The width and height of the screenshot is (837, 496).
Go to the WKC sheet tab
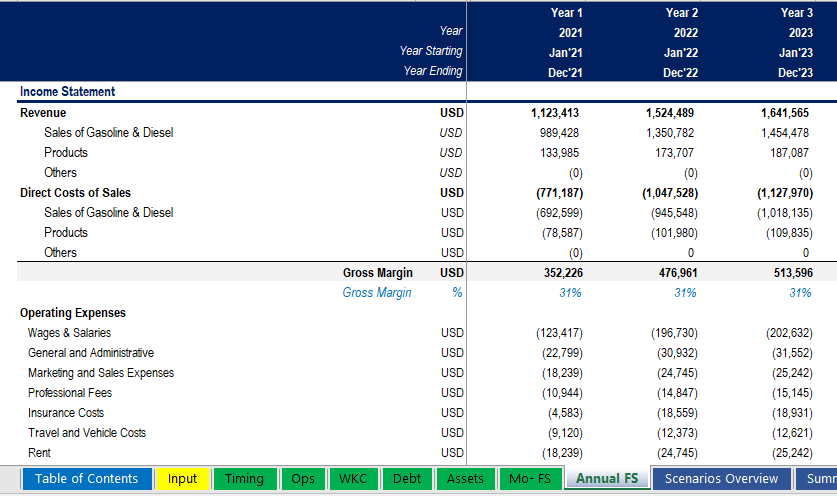pyautogui.click(x=353, y=478)
